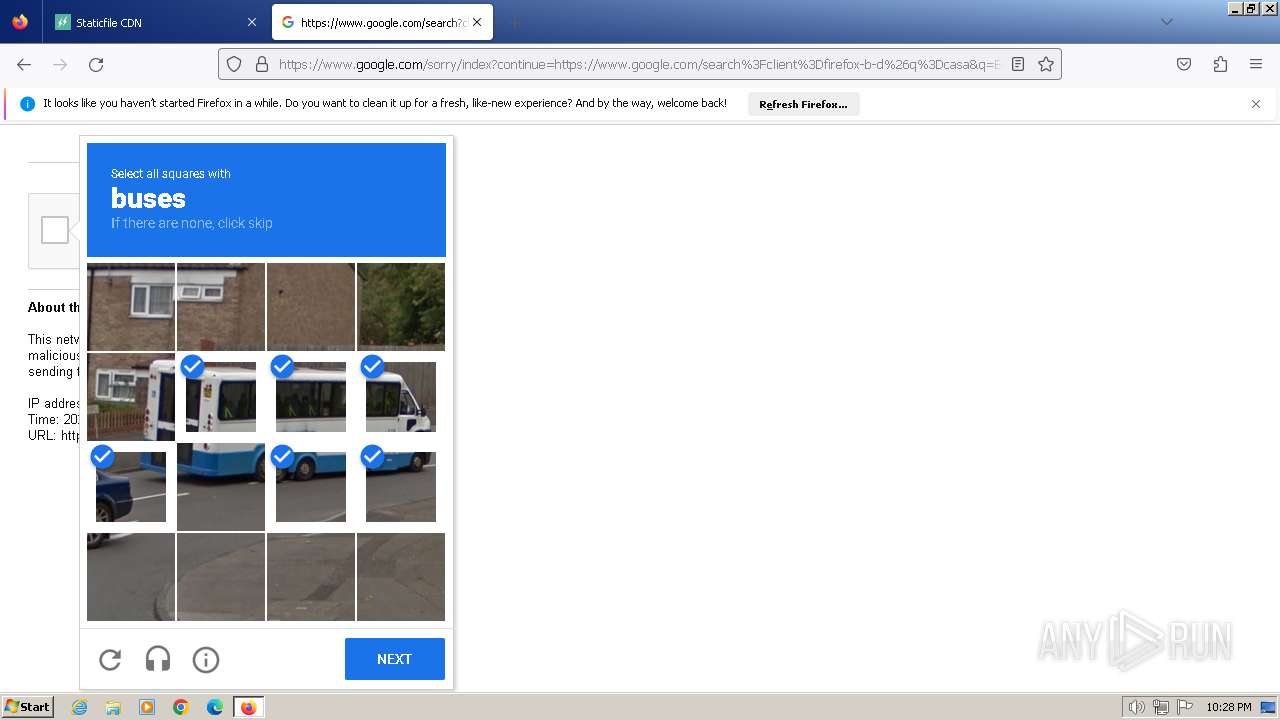The image size is (1280, 720).
Task: Select tile with green tree foliage
Action: pyautogui.click(x=401, y=307)
